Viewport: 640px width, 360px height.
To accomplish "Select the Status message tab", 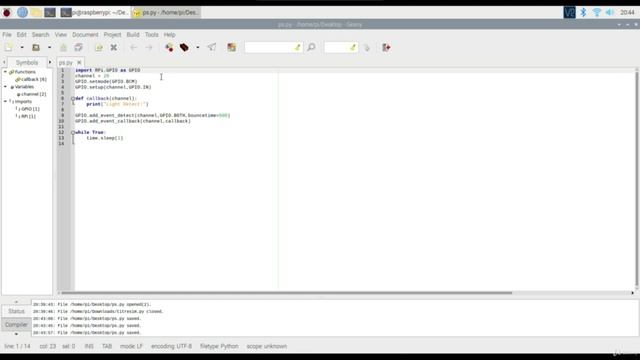I will pyautogui.click(x=16, y=311).
